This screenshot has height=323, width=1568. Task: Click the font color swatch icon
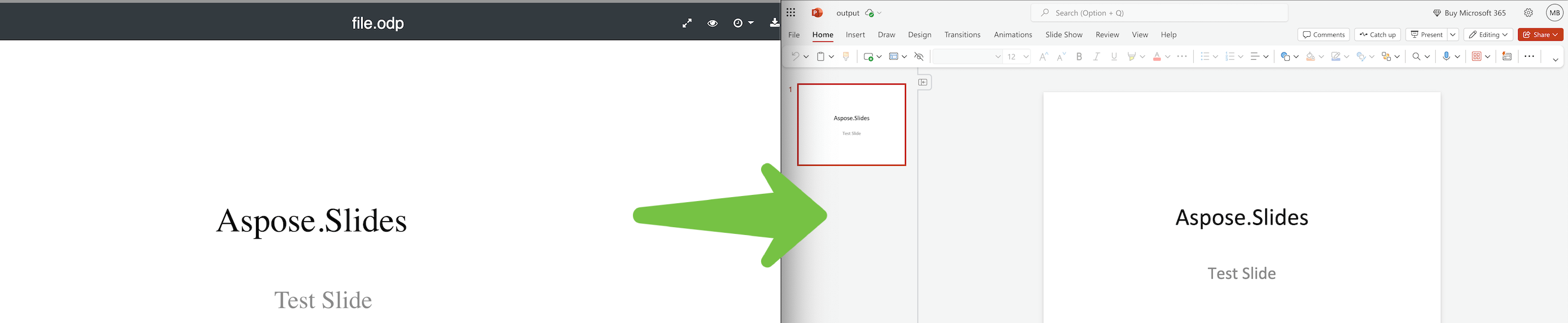point(1156,57)
